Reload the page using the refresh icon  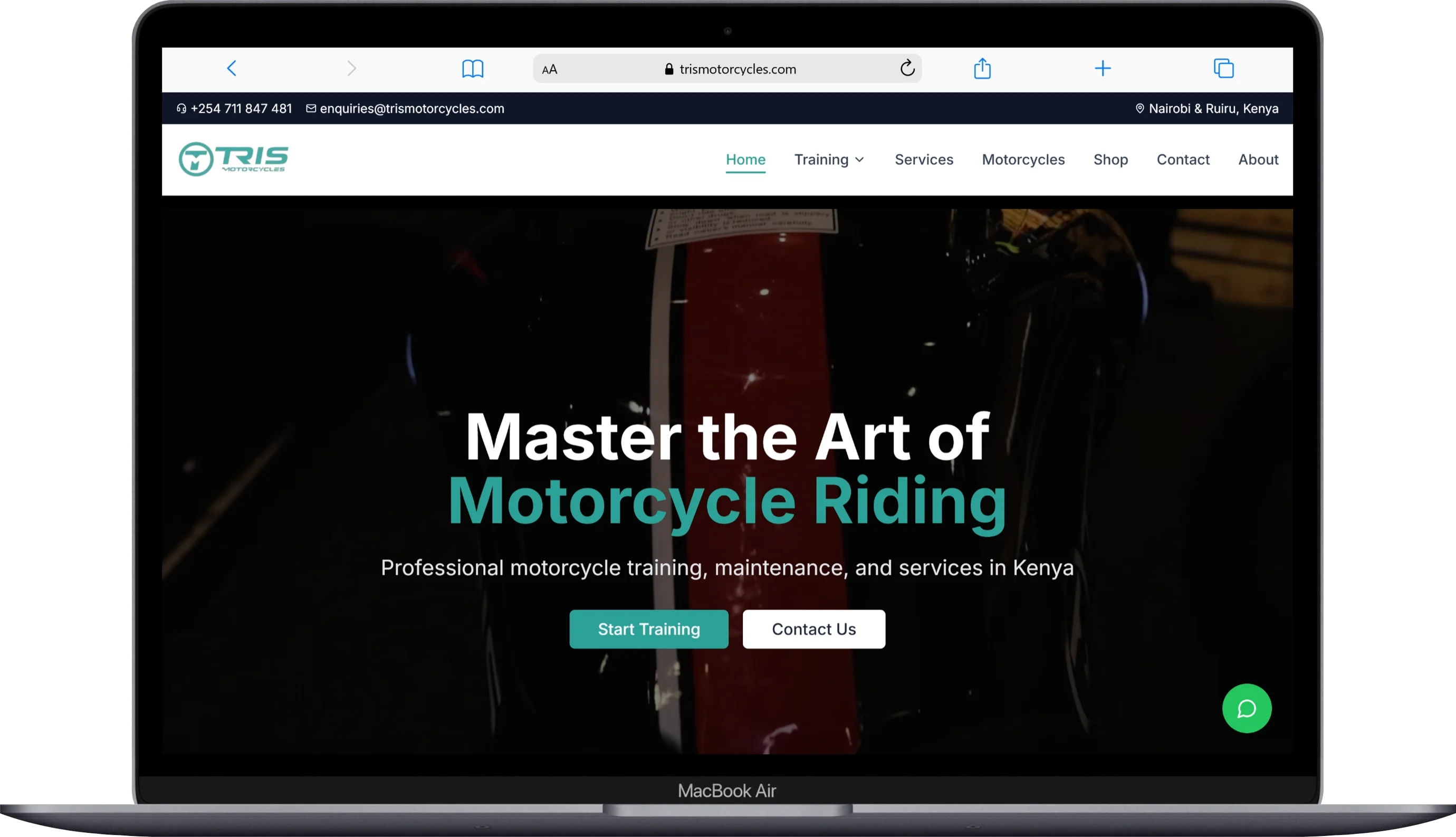(908, 68)
